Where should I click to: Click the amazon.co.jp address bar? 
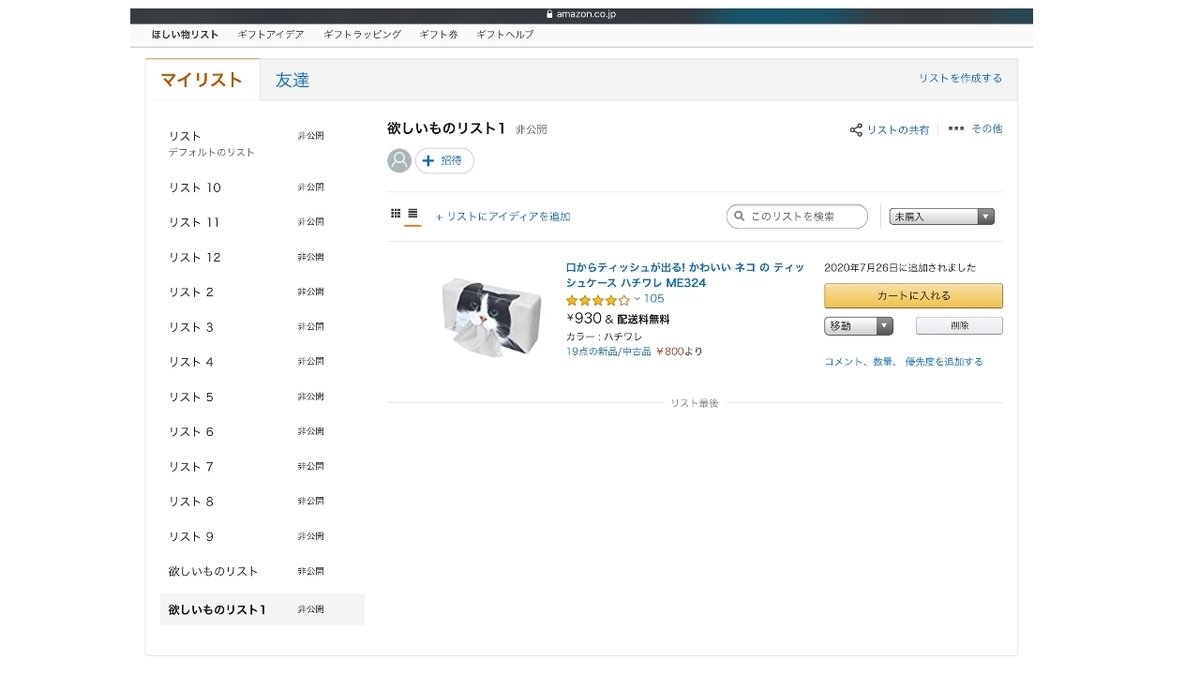tap(581, 15)
